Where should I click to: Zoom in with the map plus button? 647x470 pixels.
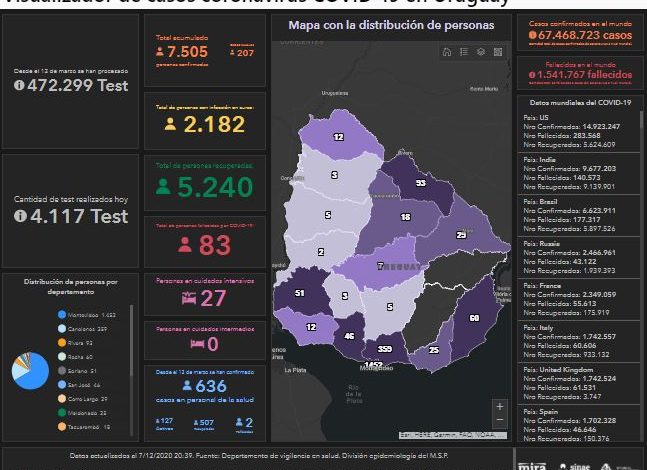[500, 407]
